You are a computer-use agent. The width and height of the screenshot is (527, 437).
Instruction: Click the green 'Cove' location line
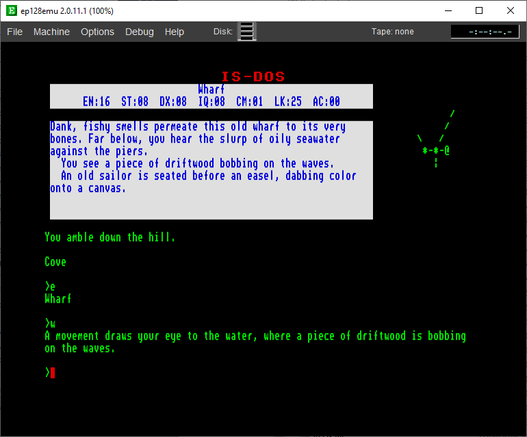[55, 262]
